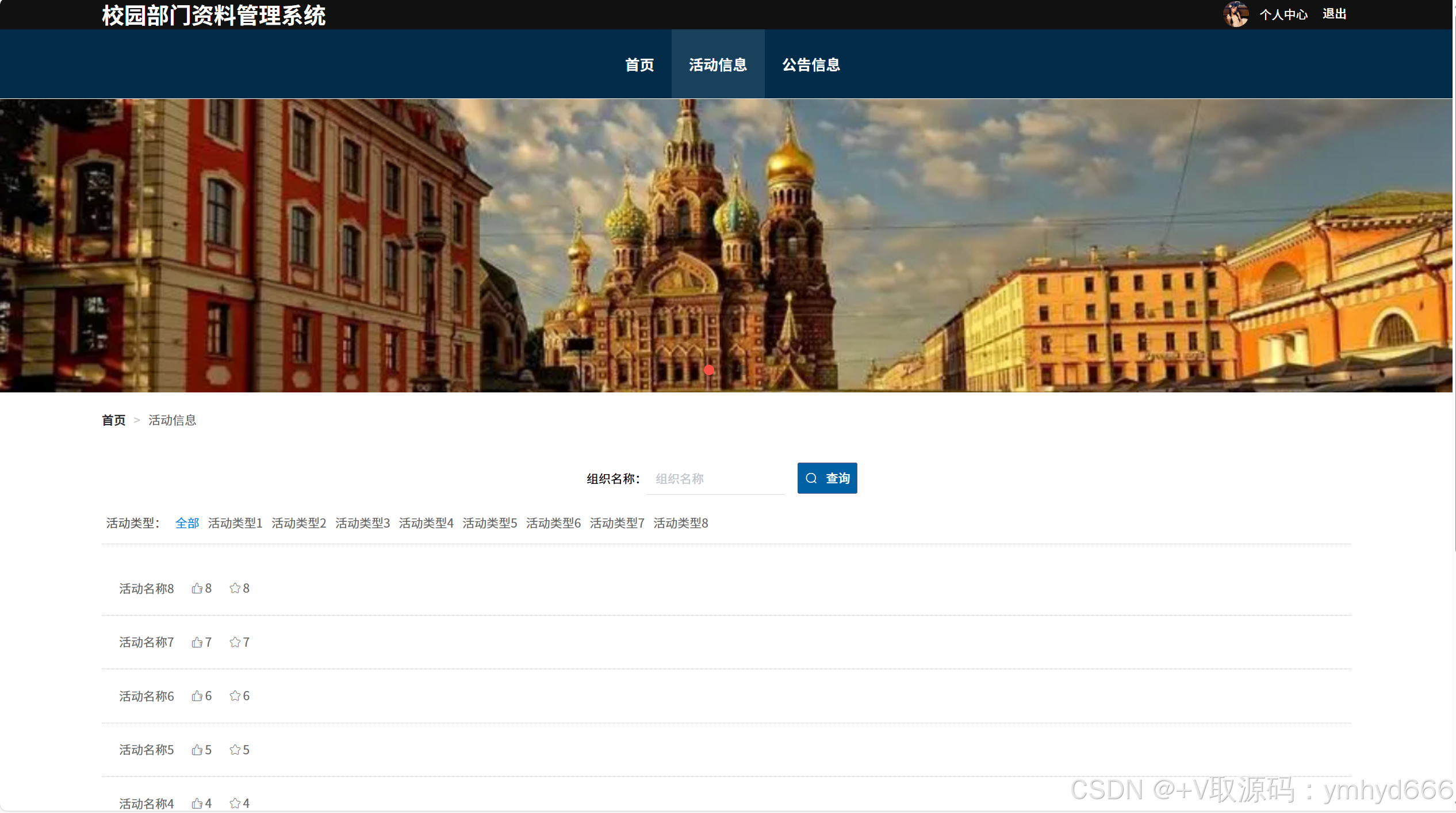Viewport: 1456px width, 813px height.
Task: Click thumbs-up icon for 活动名称6
Action: (x=197, y=696)
